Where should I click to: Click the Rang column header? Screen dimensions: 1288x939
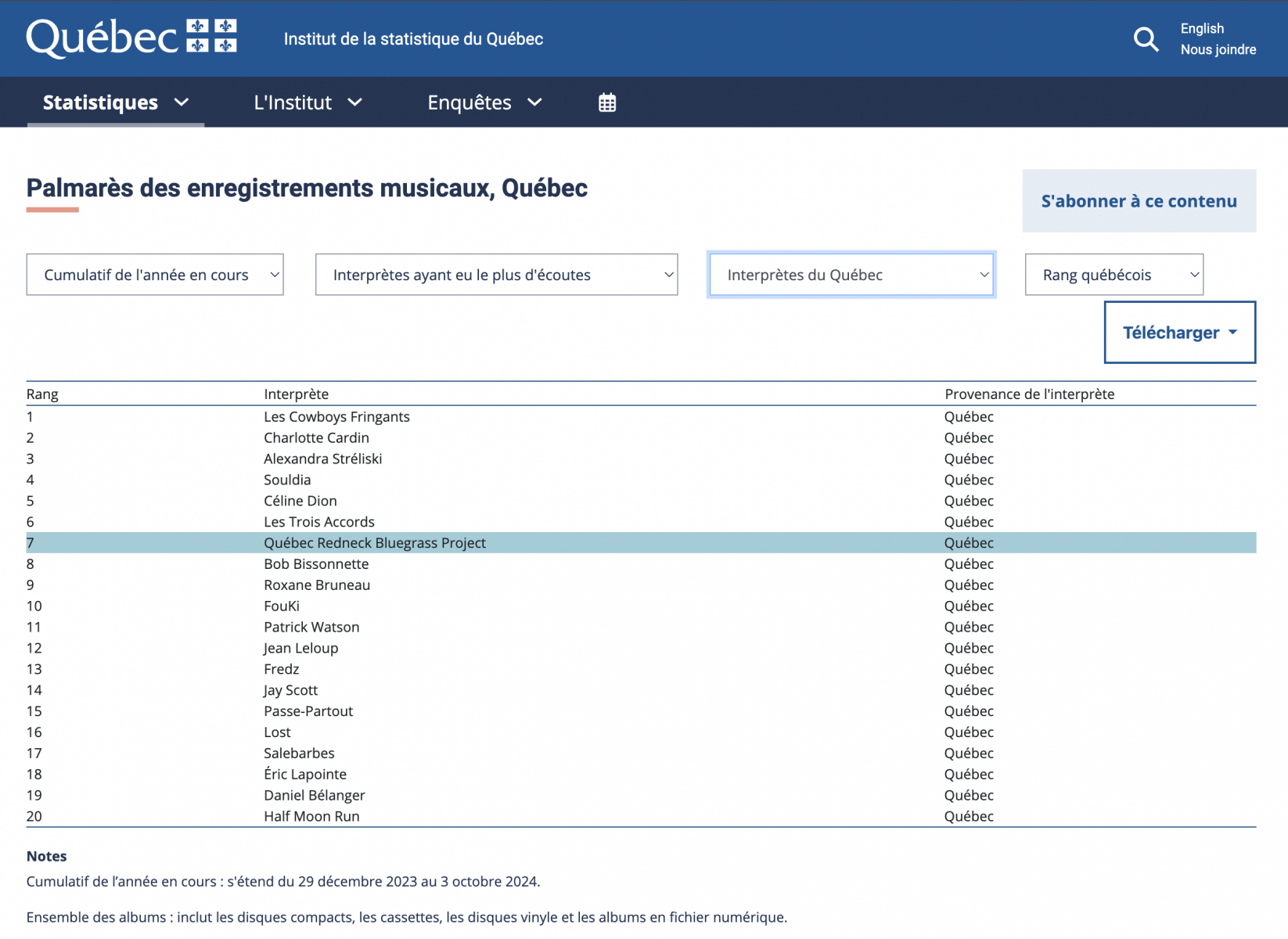pos(42,394)
